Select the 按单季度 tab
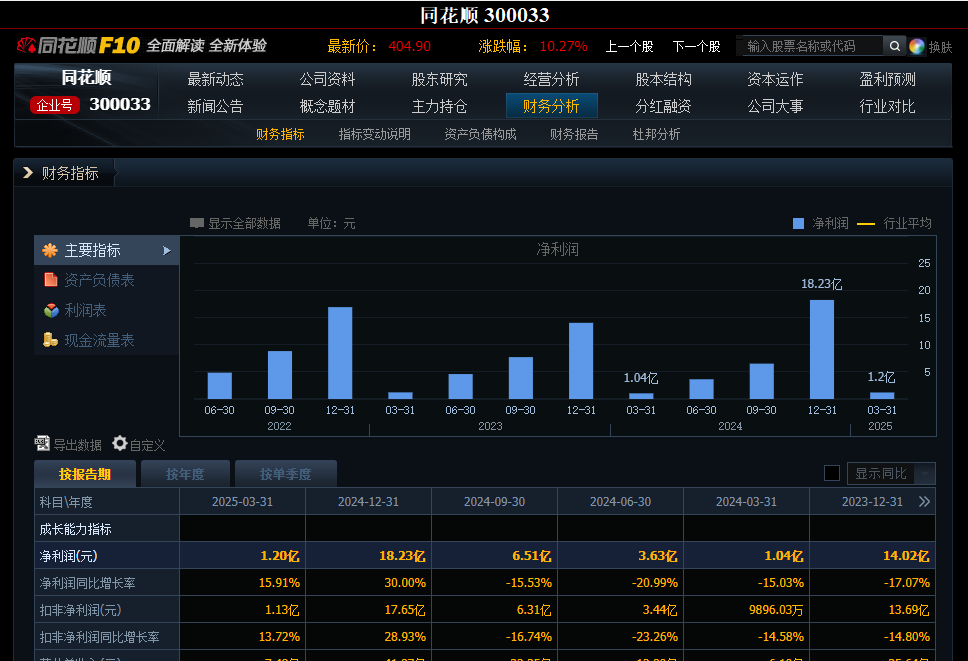This screenshot has width=968, height=661. click(x=286, y=473)
